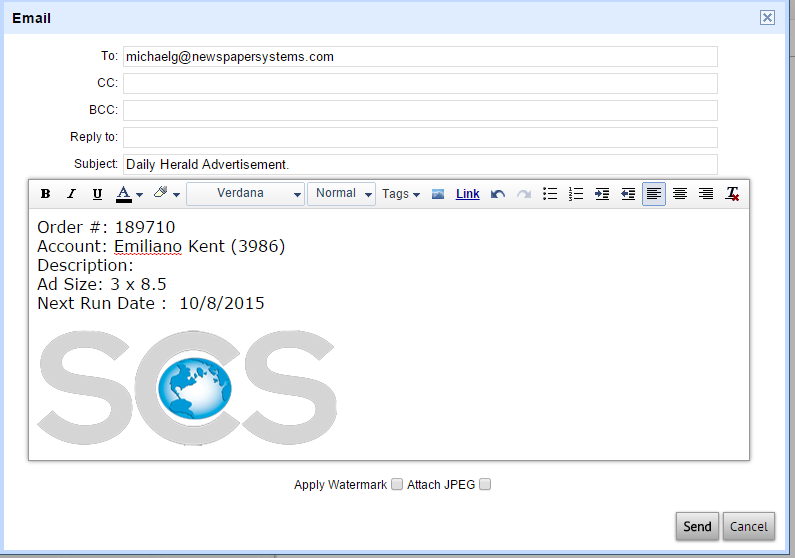This screenshot has width=795, height=558.
Task: Click the 'Description:' line in body
Action: (x=85, y=266)
